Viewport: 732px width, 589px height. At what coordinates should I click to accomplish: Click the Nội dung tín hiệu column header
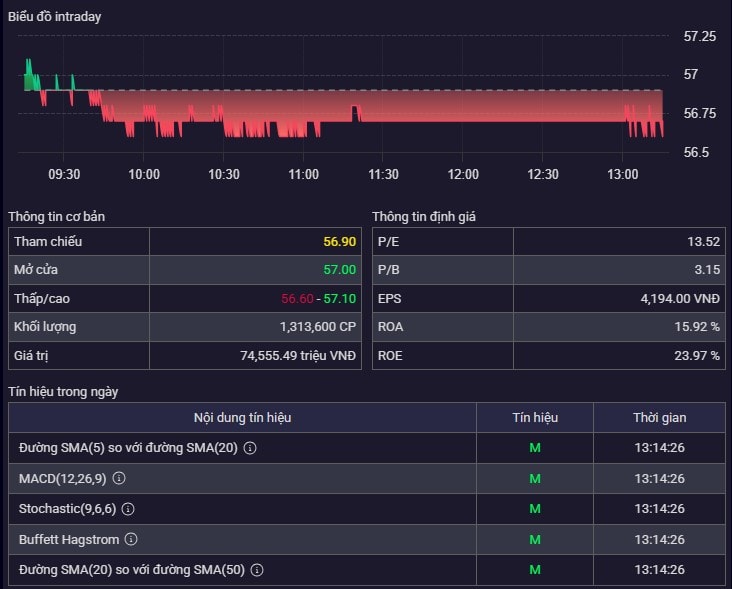click(242, 417)
